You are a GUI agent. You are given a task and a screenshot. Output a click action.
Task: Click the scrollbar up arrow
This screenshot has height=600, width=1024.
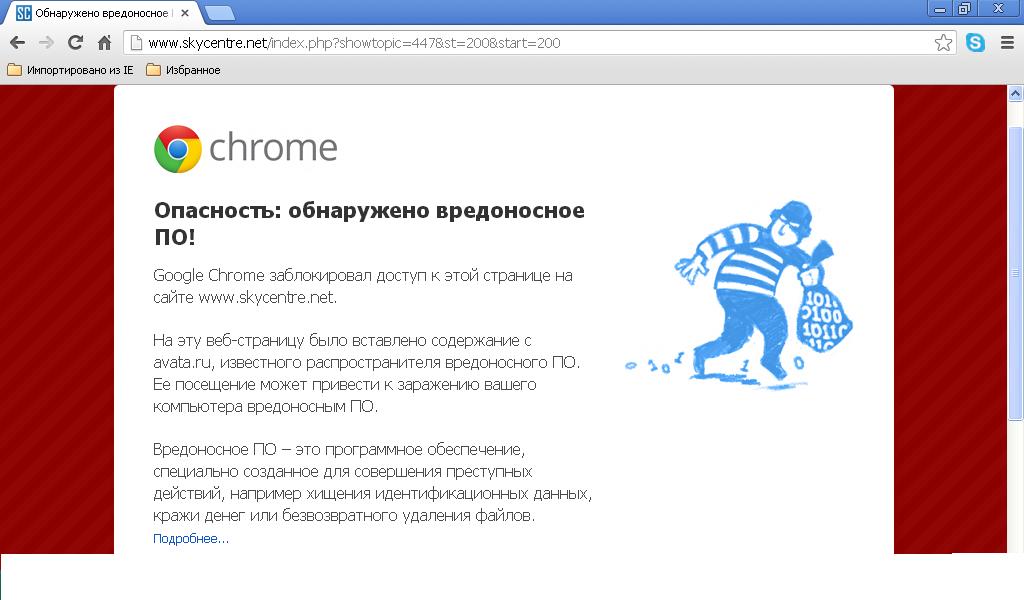tap(1015, 93)
